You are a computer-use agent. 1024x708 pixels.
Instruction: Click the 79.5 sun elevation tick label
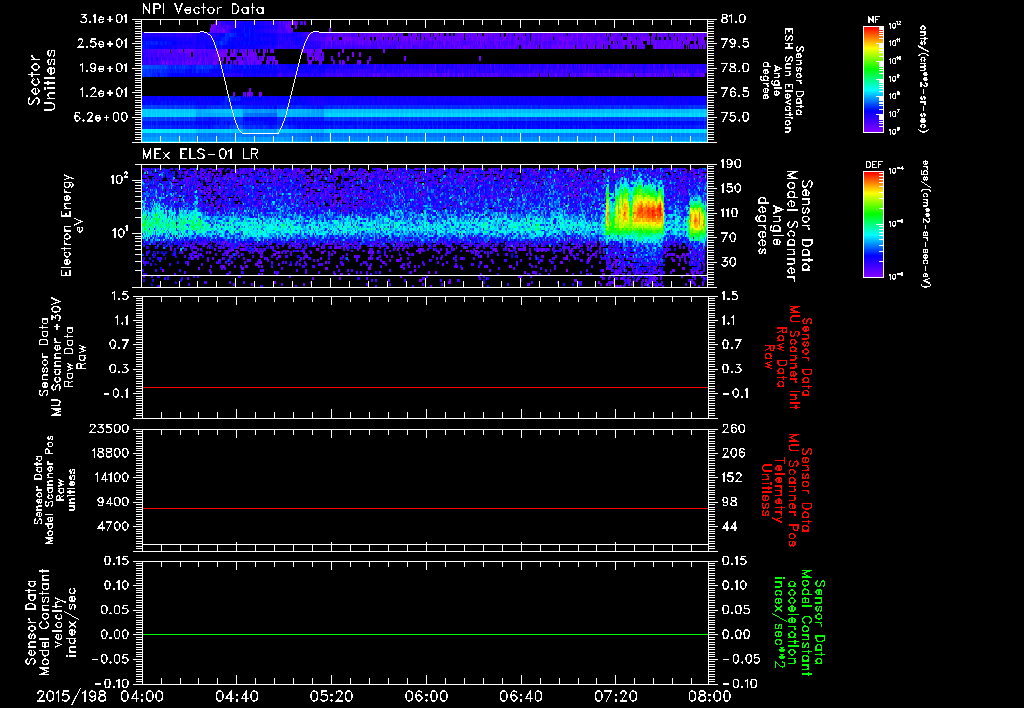[735, 43]
